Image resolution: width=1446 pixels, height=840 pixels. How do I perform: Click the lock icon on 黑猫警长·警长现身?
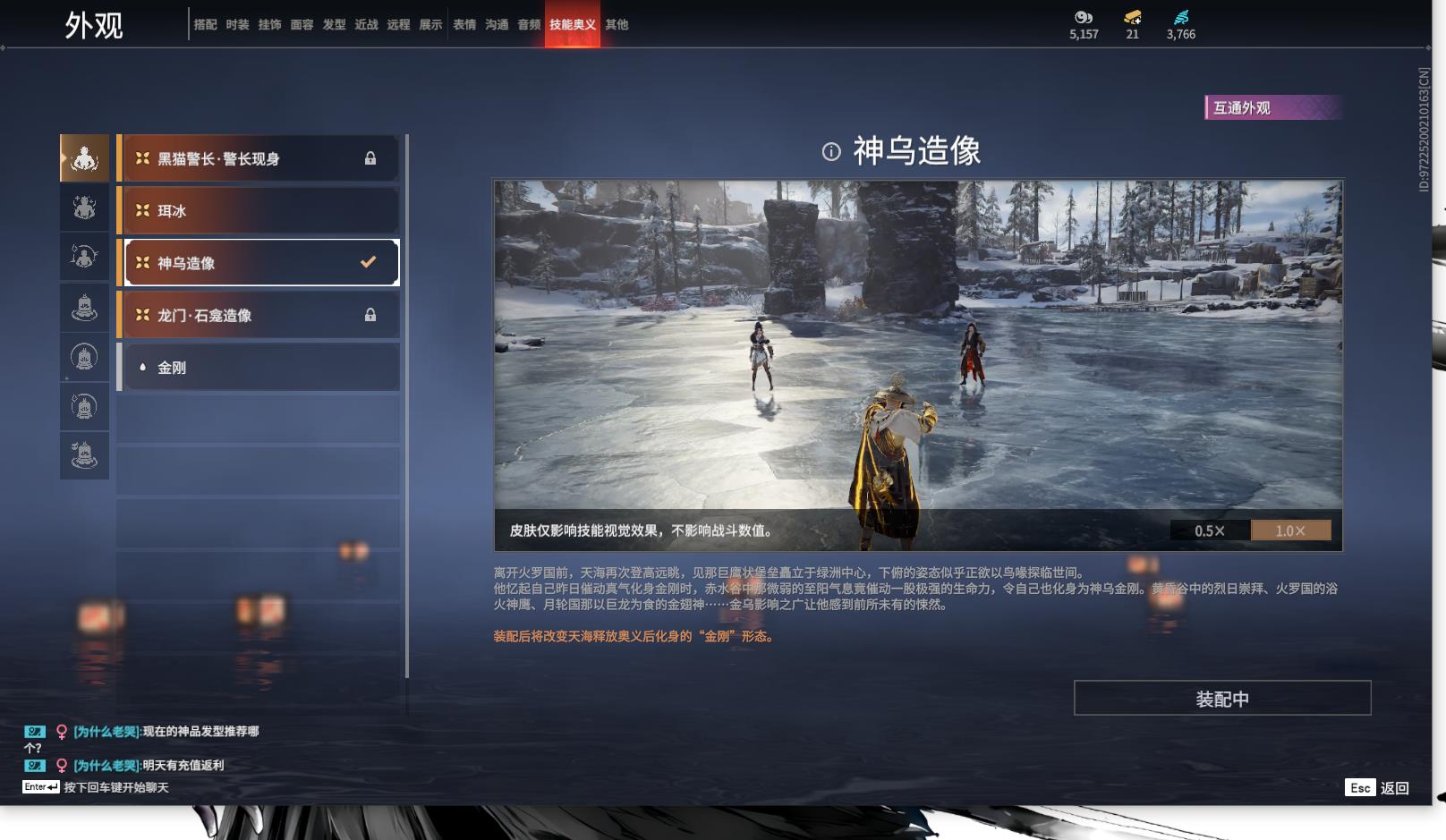click(x=370, y=158)
